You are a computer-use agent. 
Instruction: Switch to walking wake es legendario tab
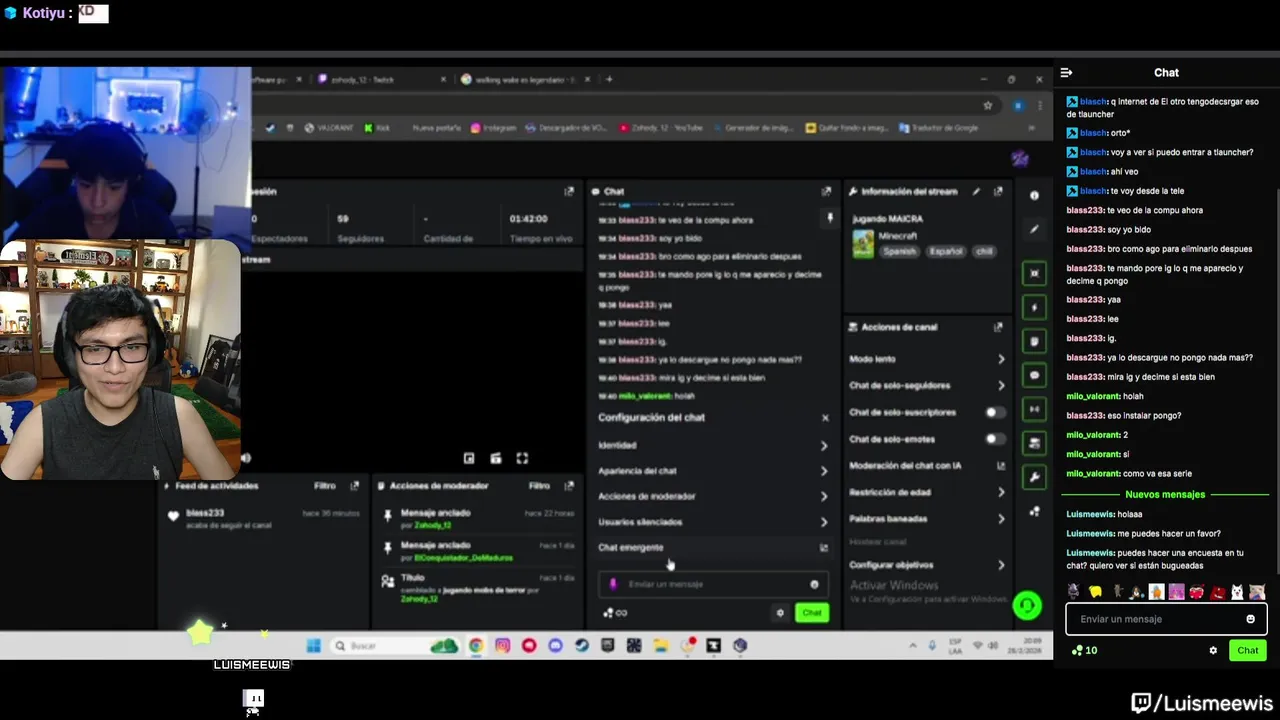pyautogui.click(x=523, y=79)
